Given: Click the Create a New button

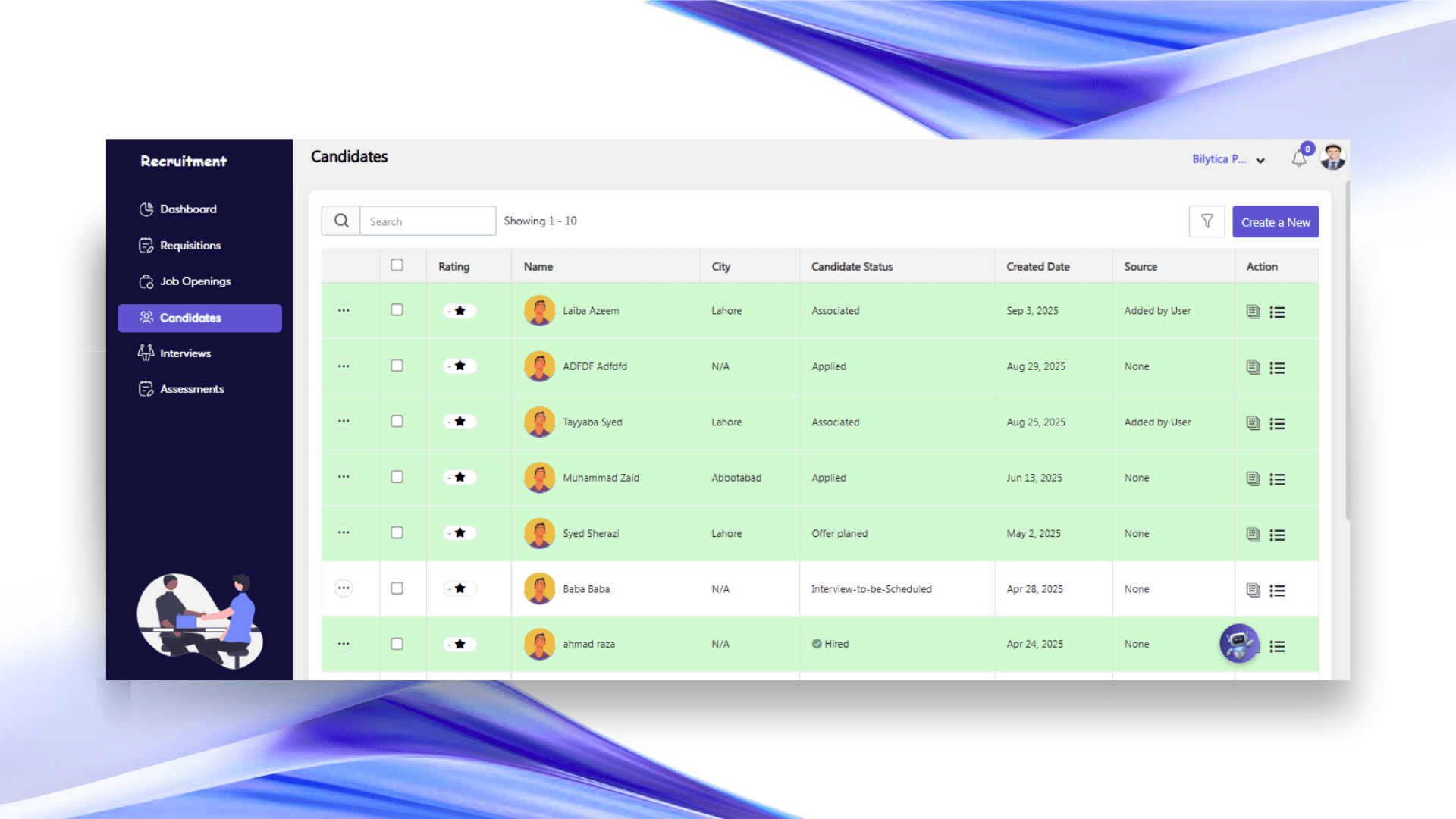Looking at the screenshot, I should [x=1276, y=222].
